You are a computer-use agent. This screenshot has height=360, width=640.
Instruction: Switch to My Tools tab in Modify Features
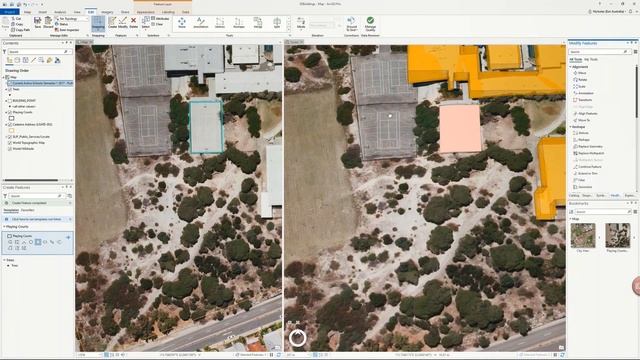[591, 60]
